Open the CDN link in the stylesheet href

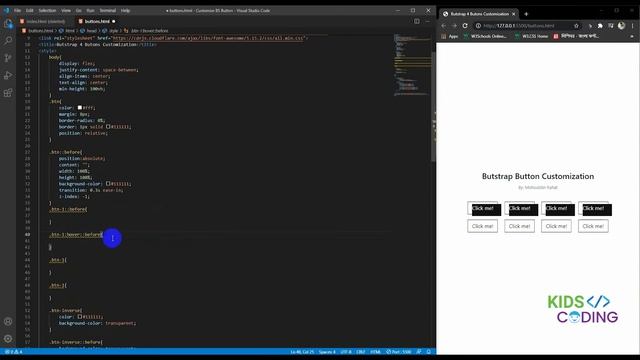click(x=208, y=38)
